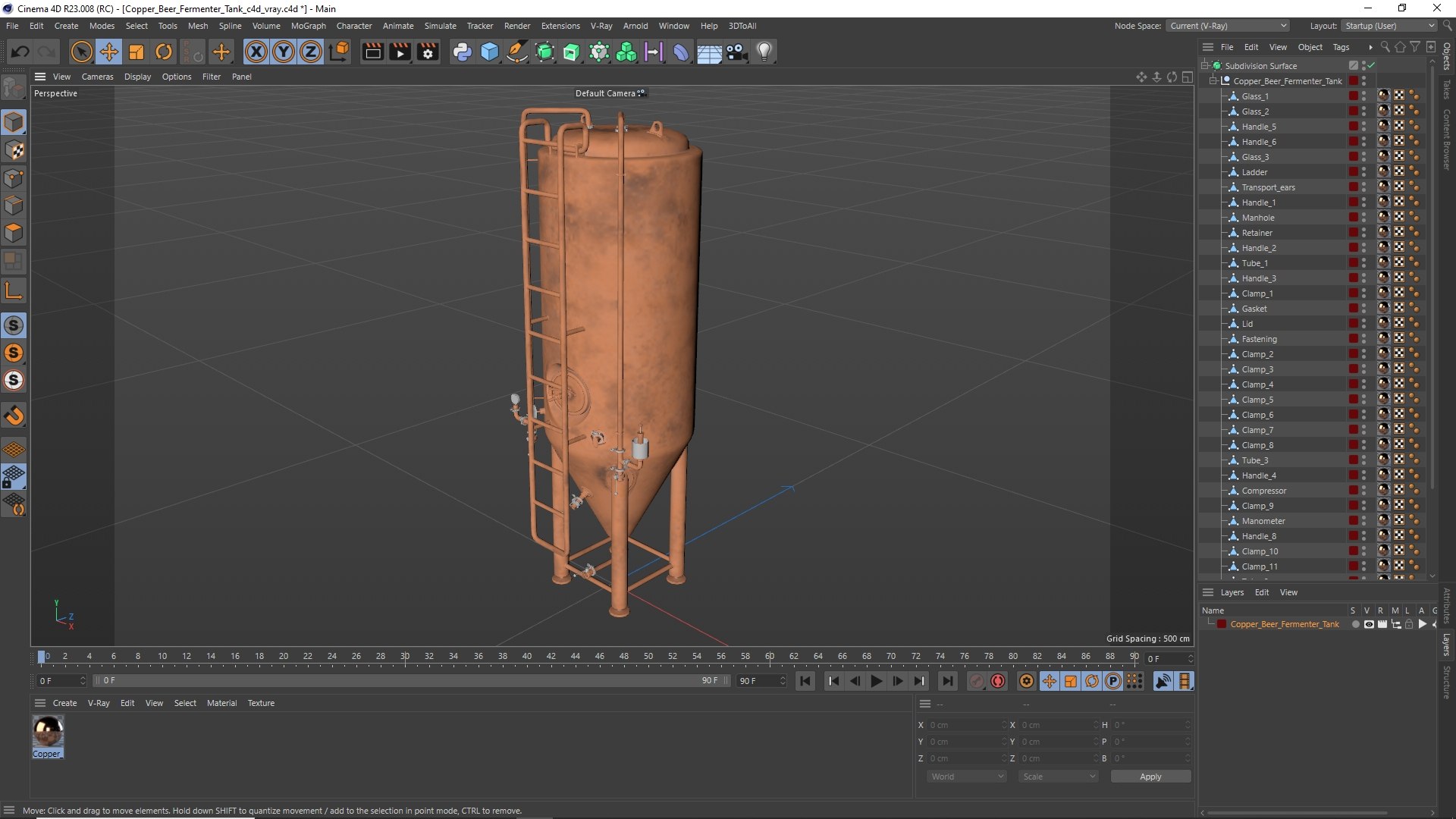The height and width of the screenshot is (819, 1456).
Task: Click the current frame 0 F field
Action: coord(61,681)
